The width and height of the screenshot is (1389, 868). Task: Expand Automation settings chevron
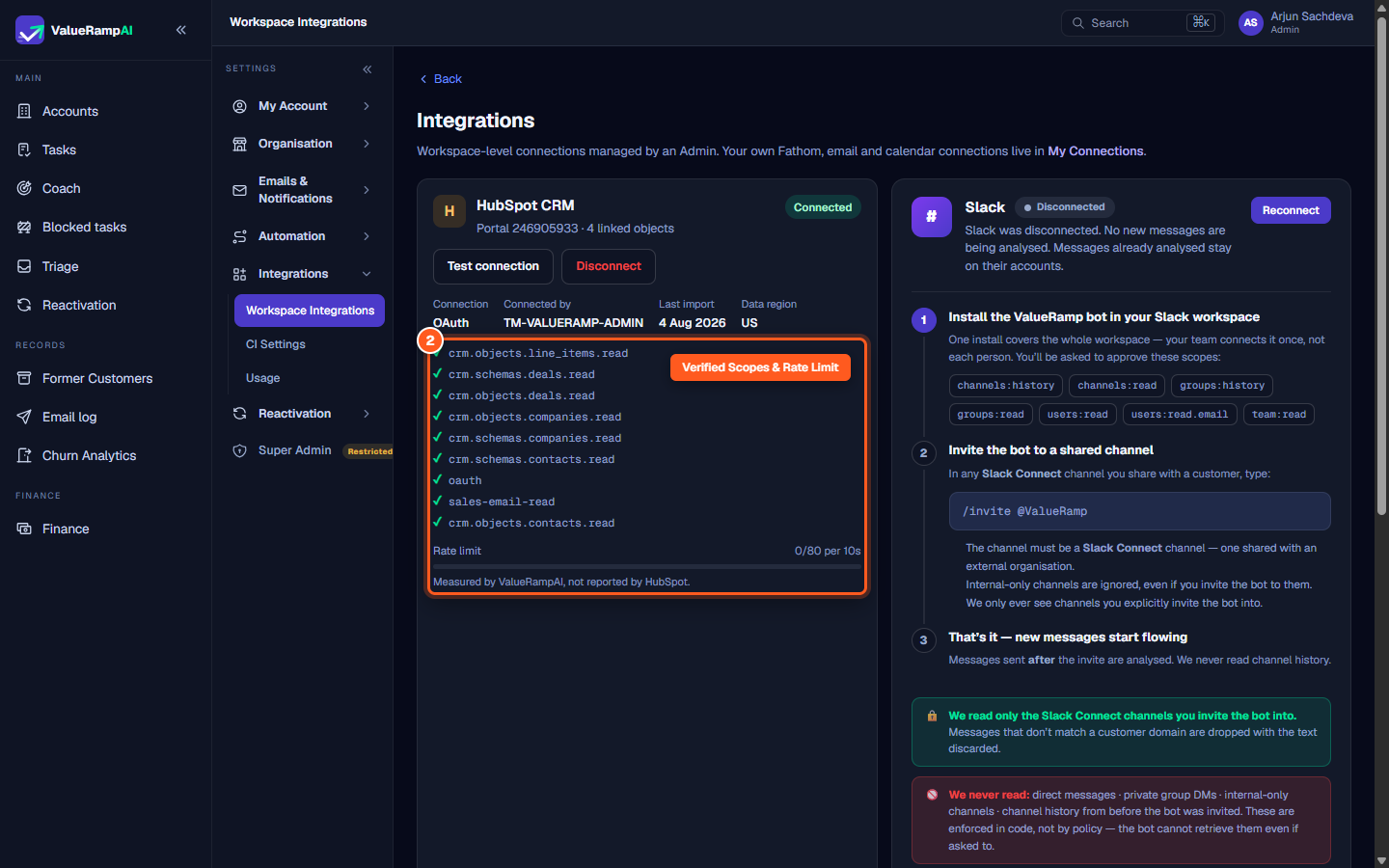pos(367,236)
